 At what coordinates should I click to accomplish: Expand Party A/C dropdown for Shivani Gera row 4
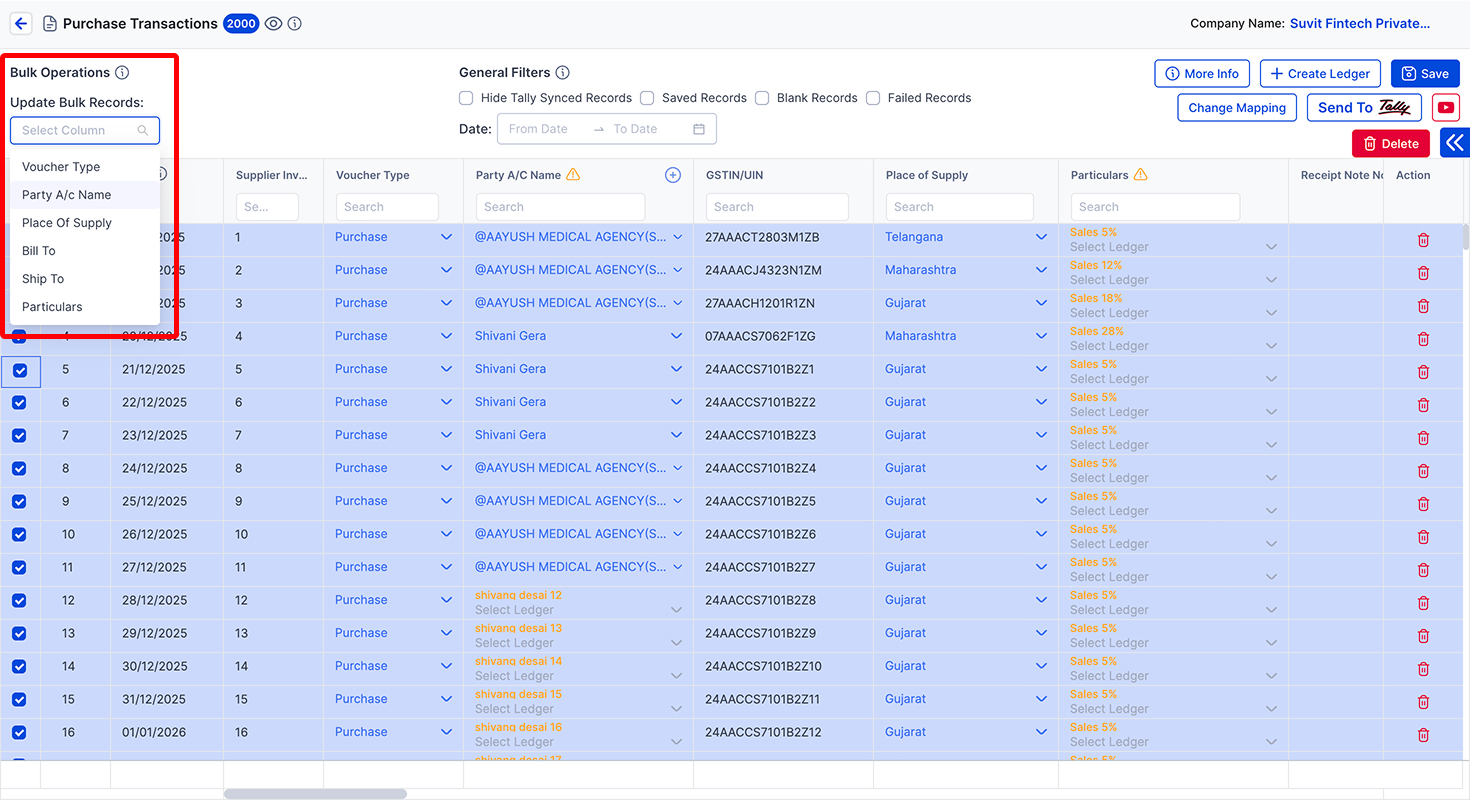[x=678, y=336]
